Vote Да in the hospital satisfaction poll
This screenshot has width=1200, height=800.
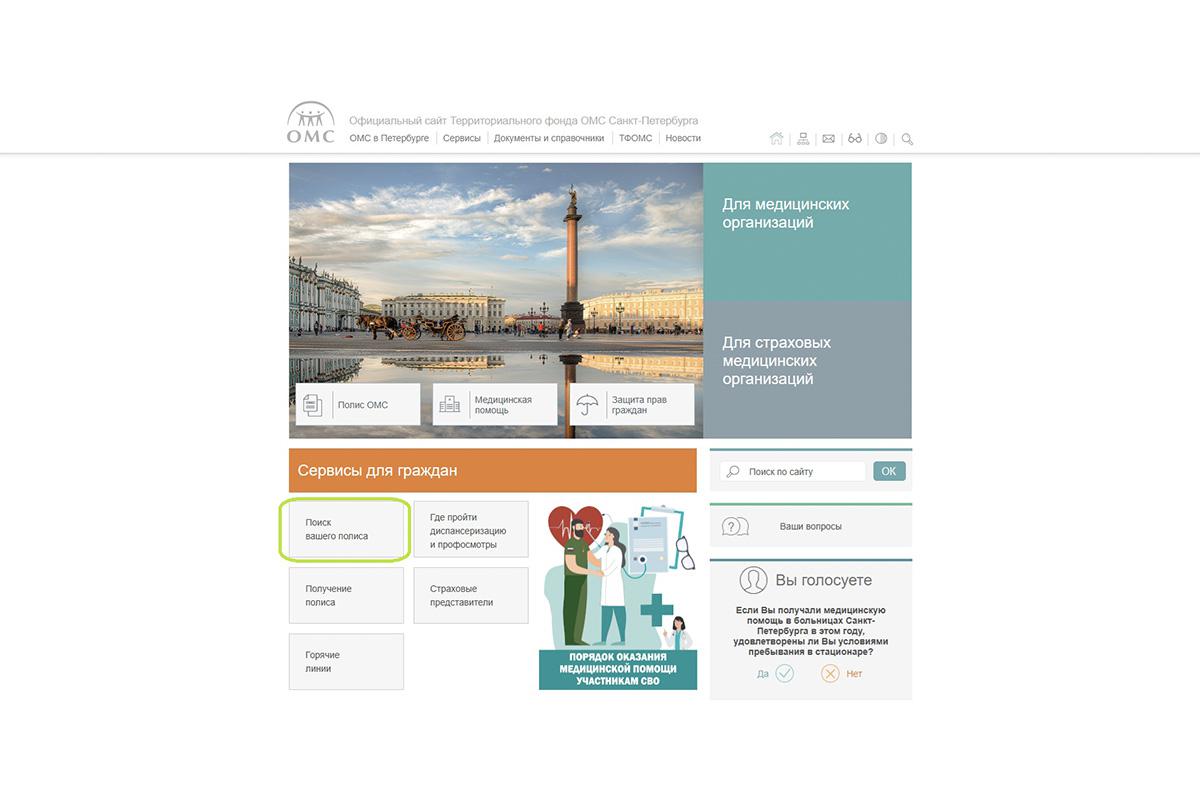(x=785, y=673)
